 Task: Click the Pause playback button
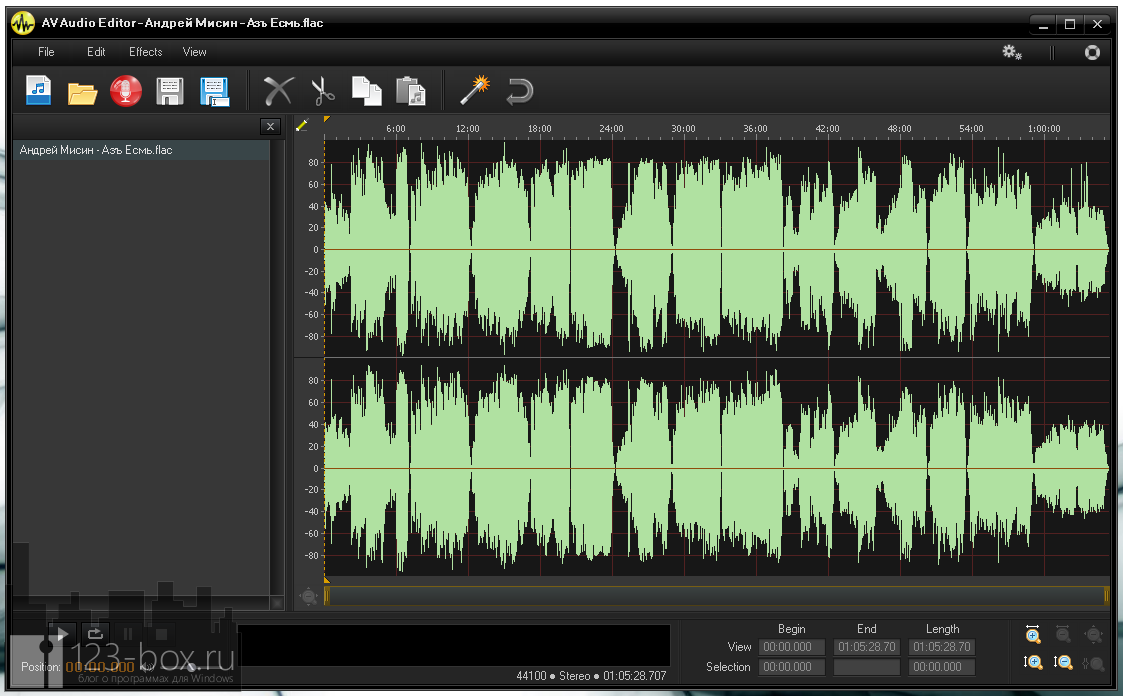pos(127,634)
